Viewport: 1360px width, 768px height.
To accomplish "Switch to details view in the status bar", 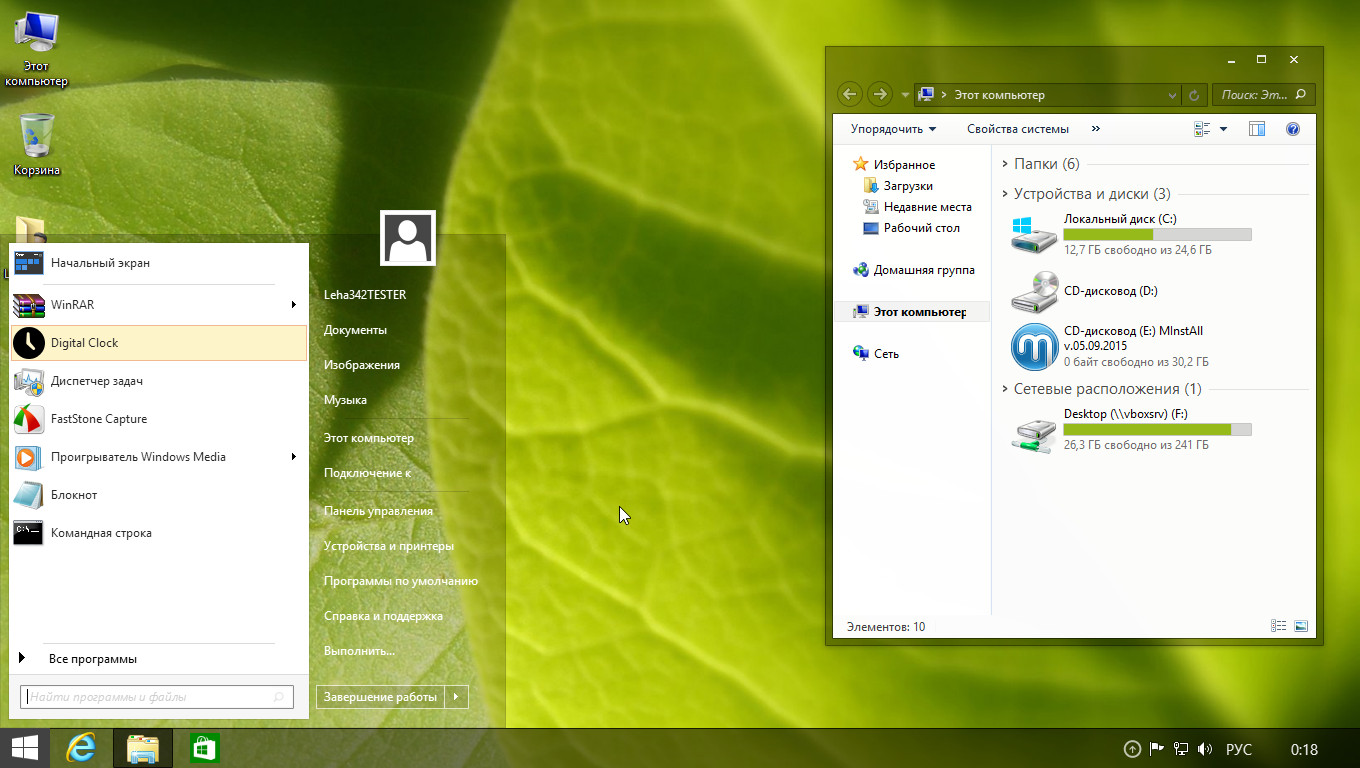I will (1278, 626).
